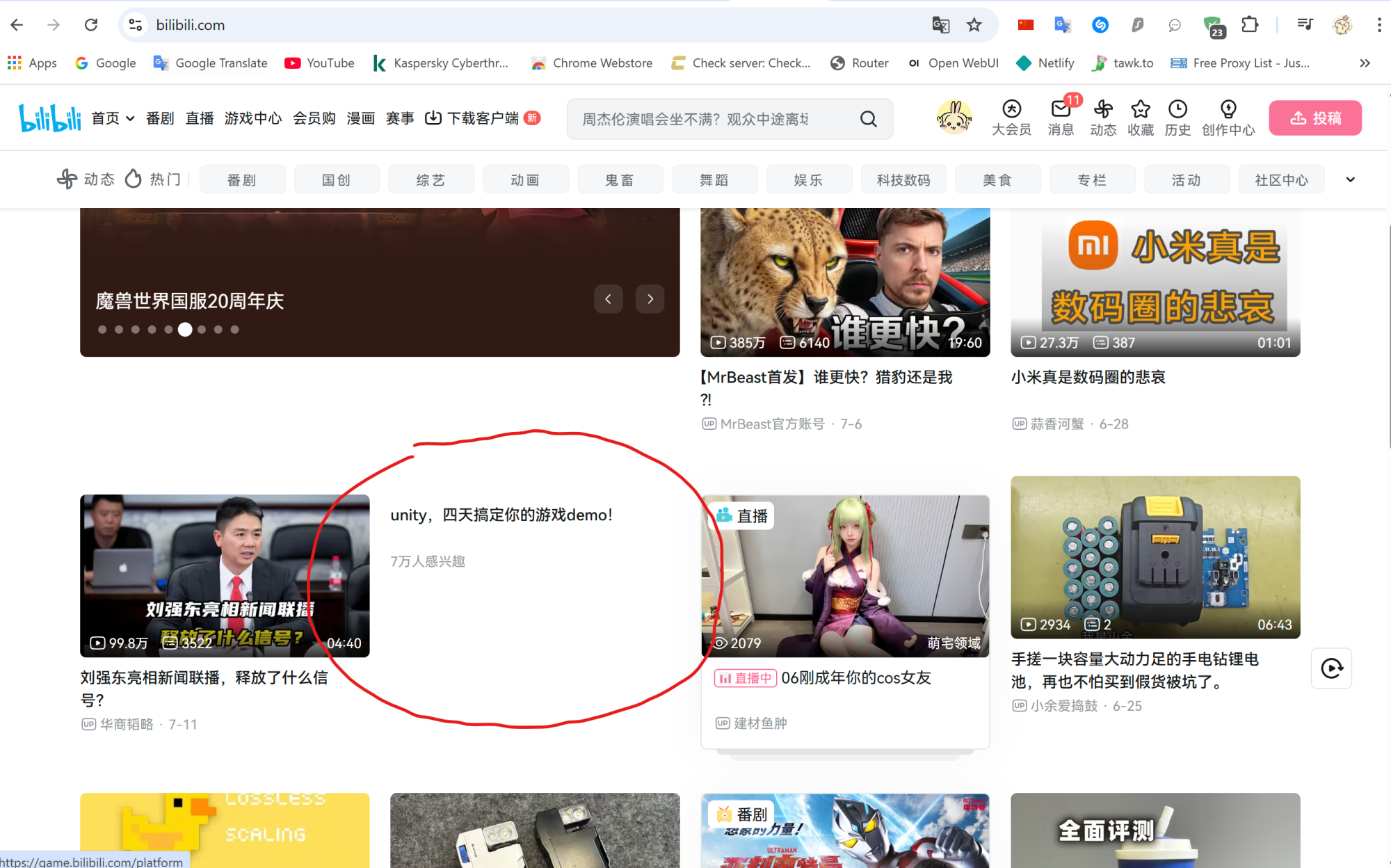Open the live stream cos thumbnail
This screenshot has width=1391, height=868.
tap(845, 576)
